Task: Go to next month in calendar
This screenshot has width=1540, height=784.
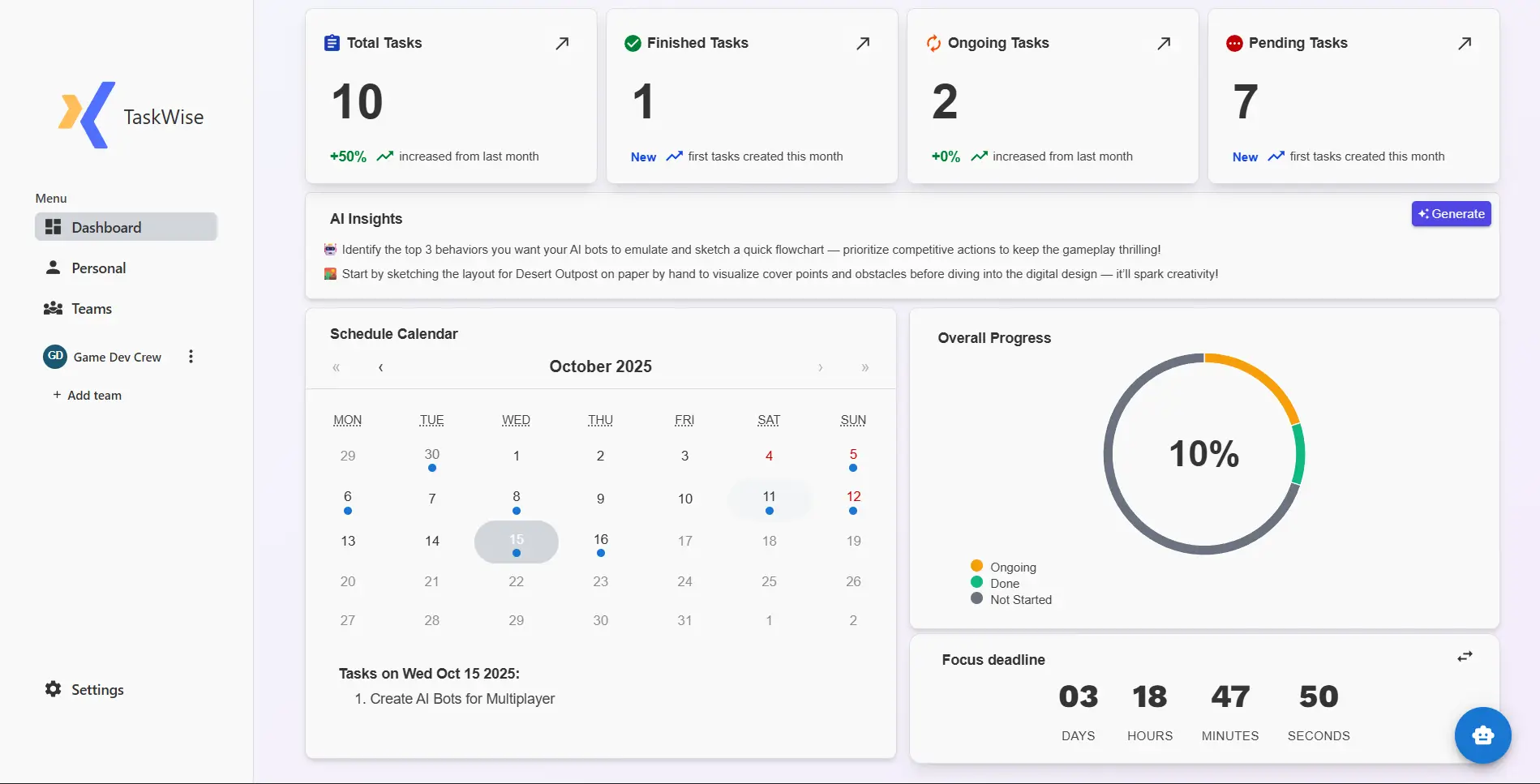Action: point(821,367)
